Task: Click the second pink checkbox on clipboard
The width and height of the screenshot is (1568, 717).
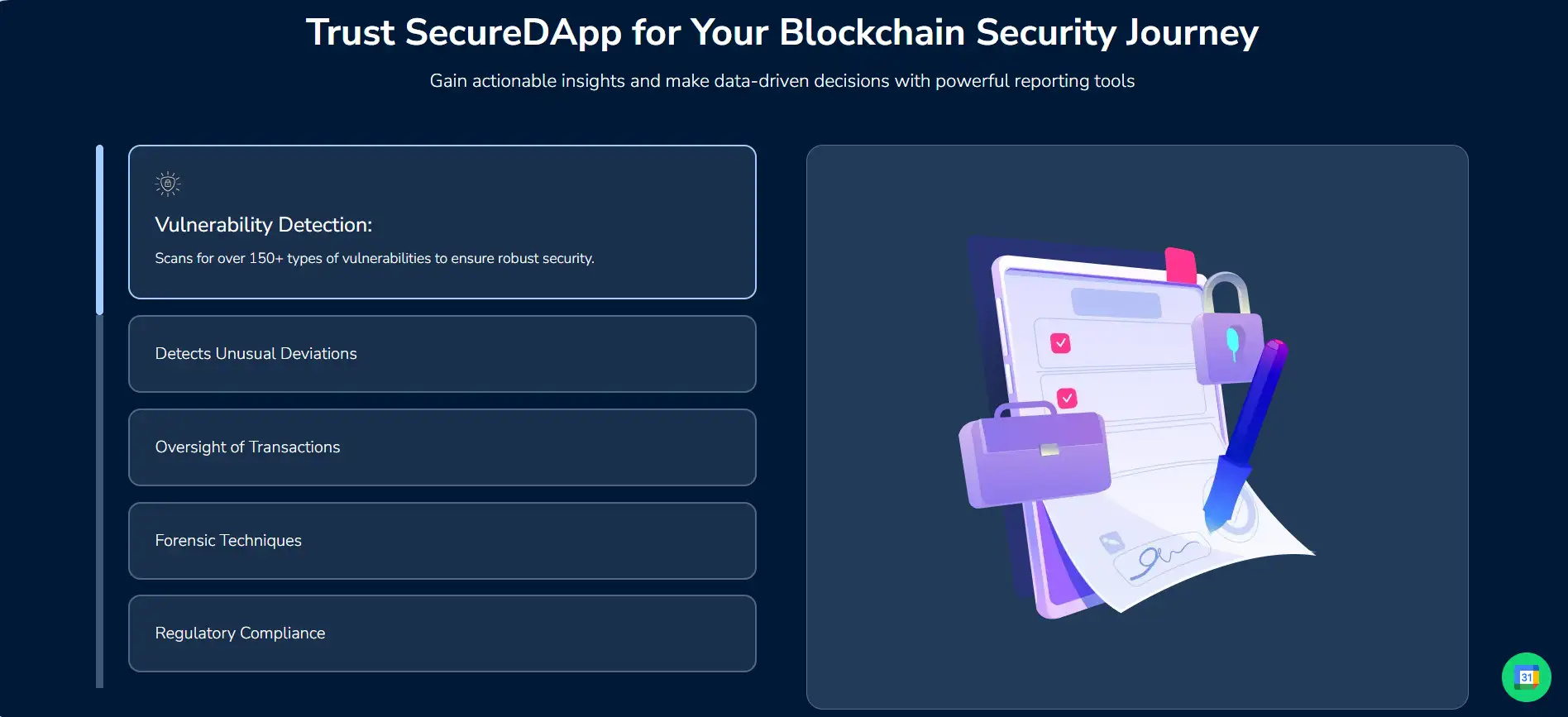Action: (x=1067, y=399)
